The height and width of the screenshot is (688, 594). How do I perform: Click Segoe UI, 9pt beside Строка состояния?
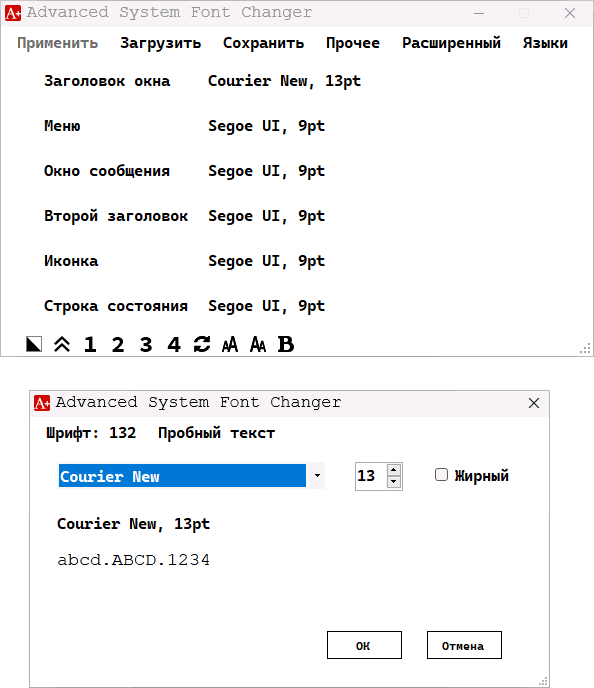pyautogui.click(x=267, y=306)
